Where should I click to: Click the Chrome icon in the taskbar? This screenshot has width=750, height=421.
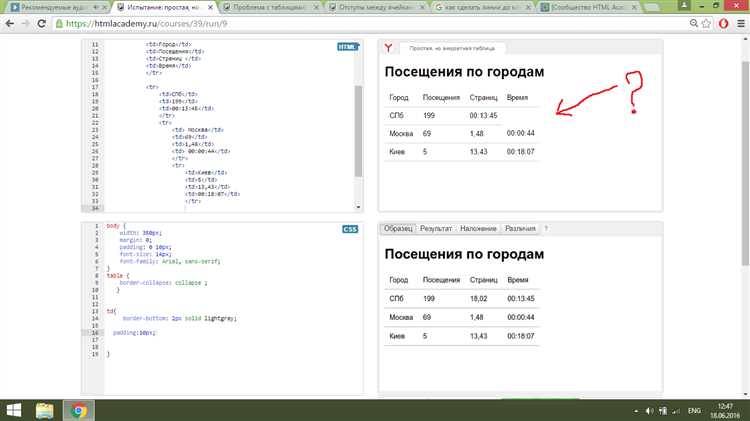point(77,410)
